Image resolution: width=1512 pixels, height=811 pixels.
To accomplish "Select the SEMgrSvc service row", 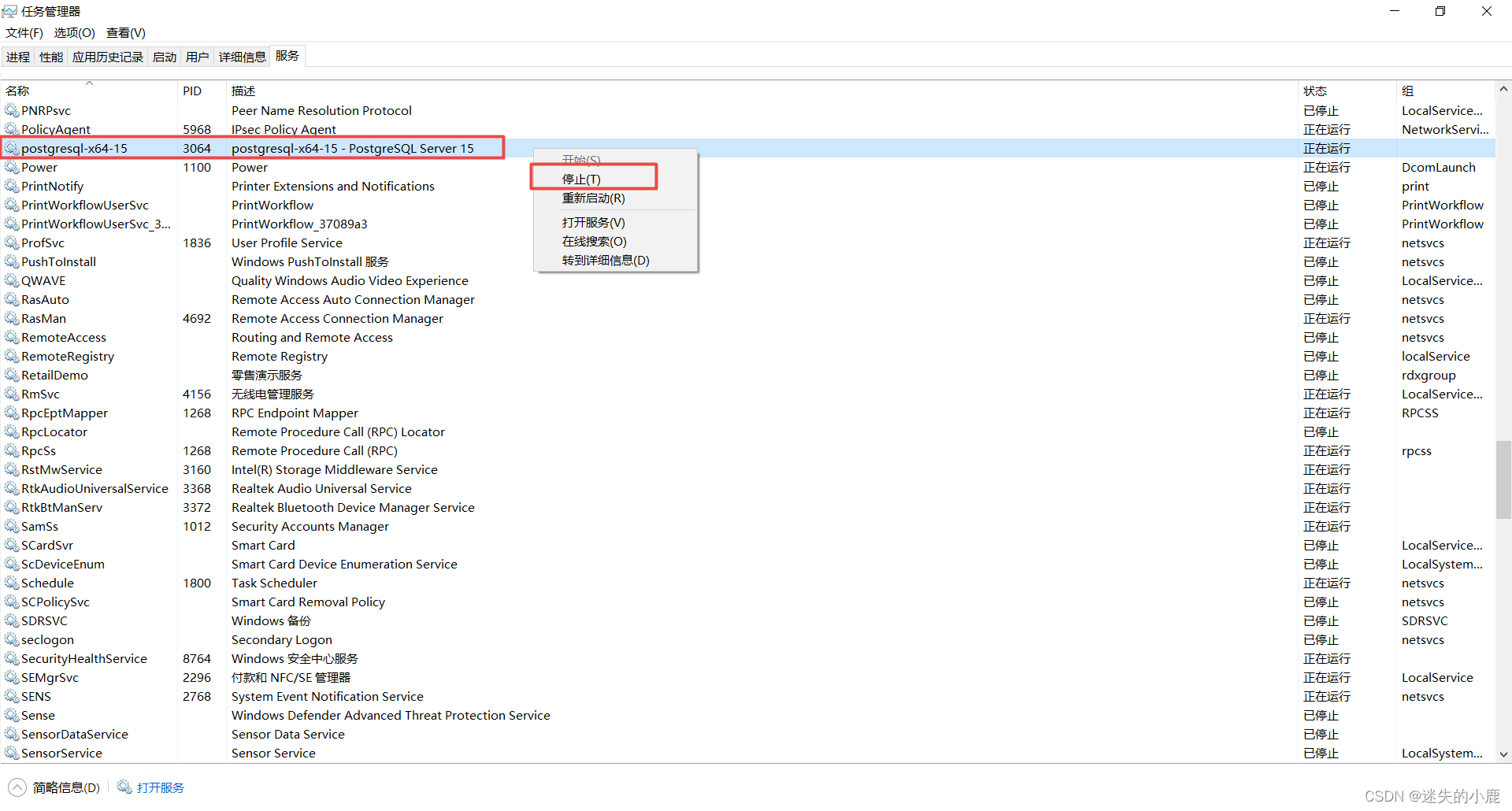I will (x=747, y=677).
